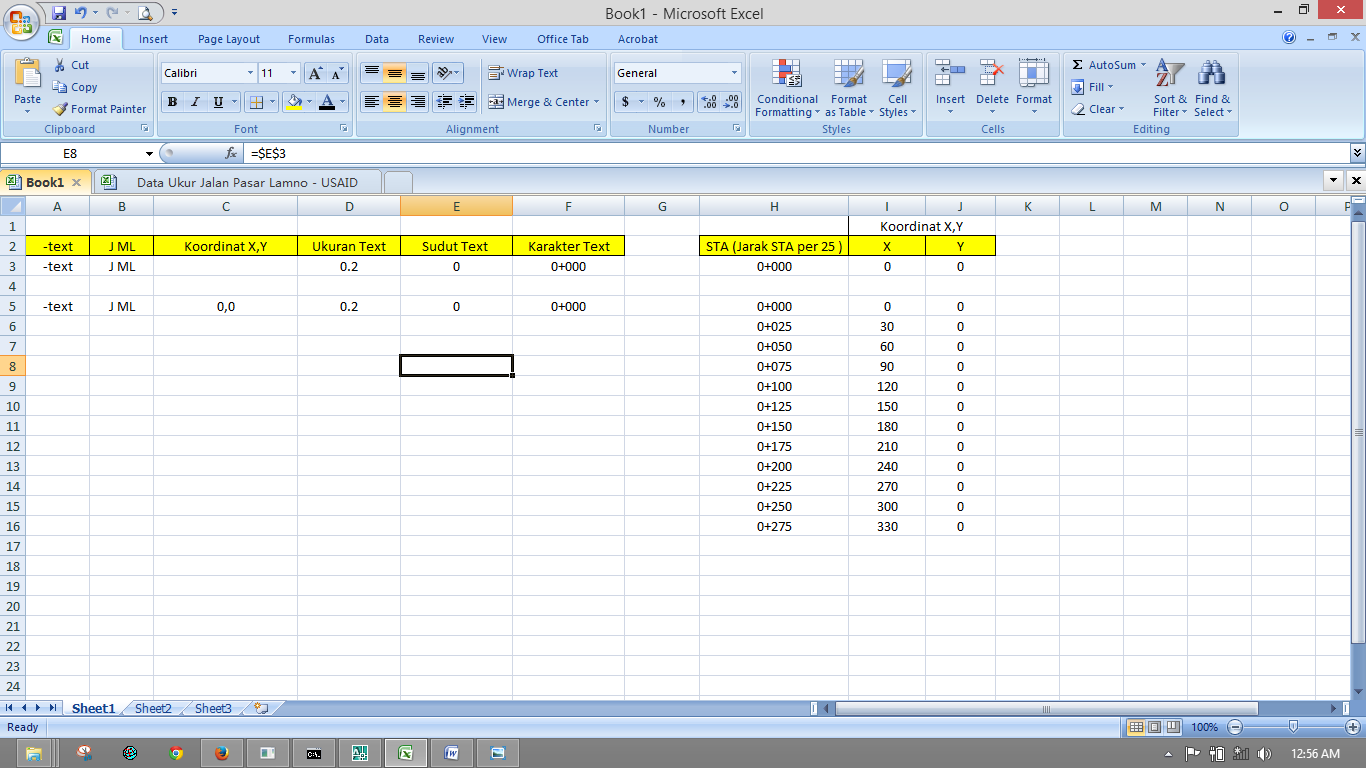Copy the selected cell
This screenshot has height=768, width=1366.
(75, 87)
